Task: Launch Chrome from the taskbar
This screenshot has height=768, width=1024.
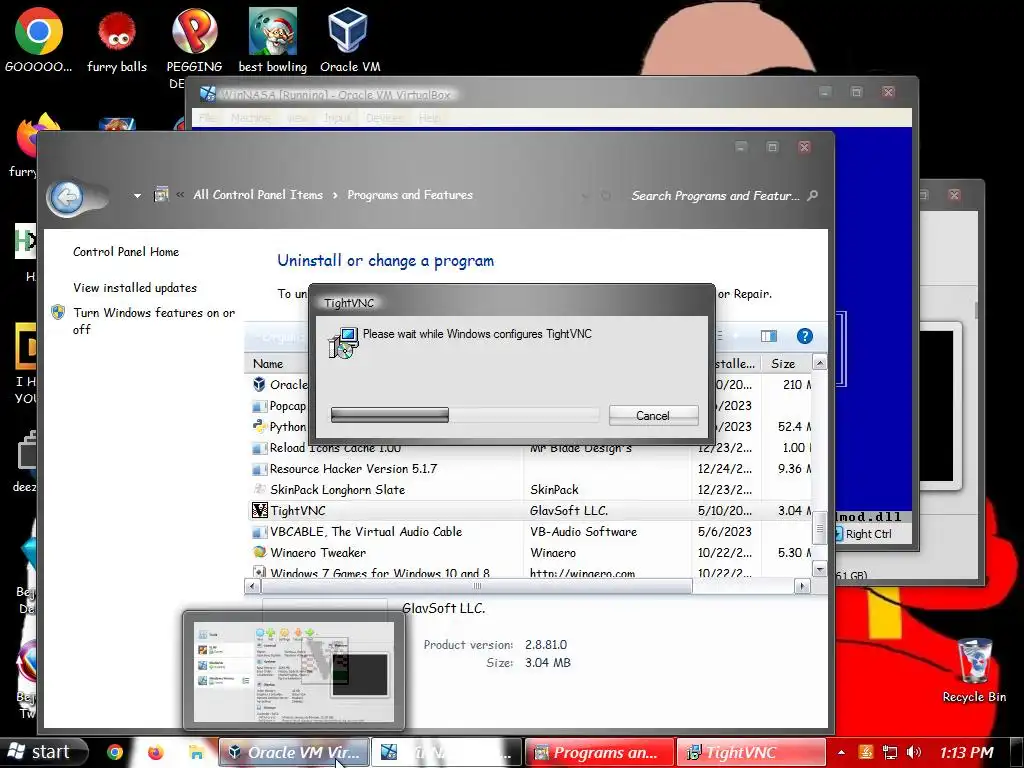Action: pos(115,752)
